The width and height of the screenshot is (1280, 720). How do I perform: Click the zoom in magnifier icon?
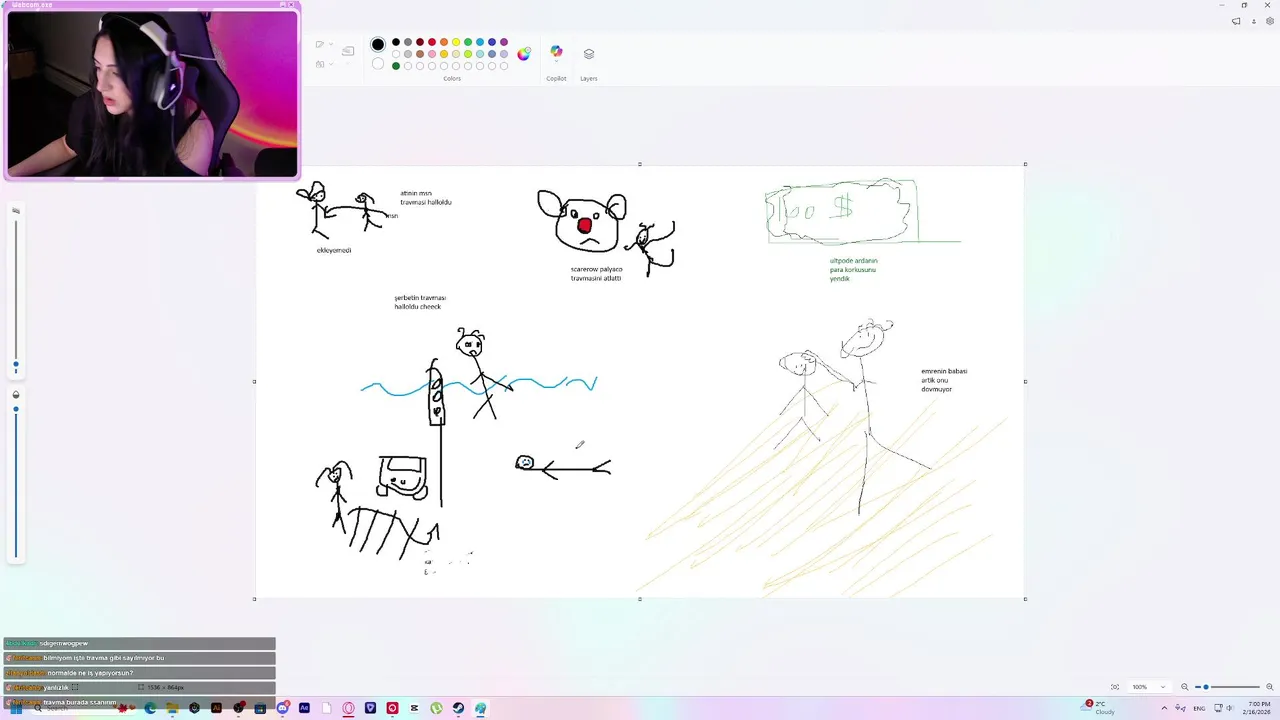tap(1270, 687)
